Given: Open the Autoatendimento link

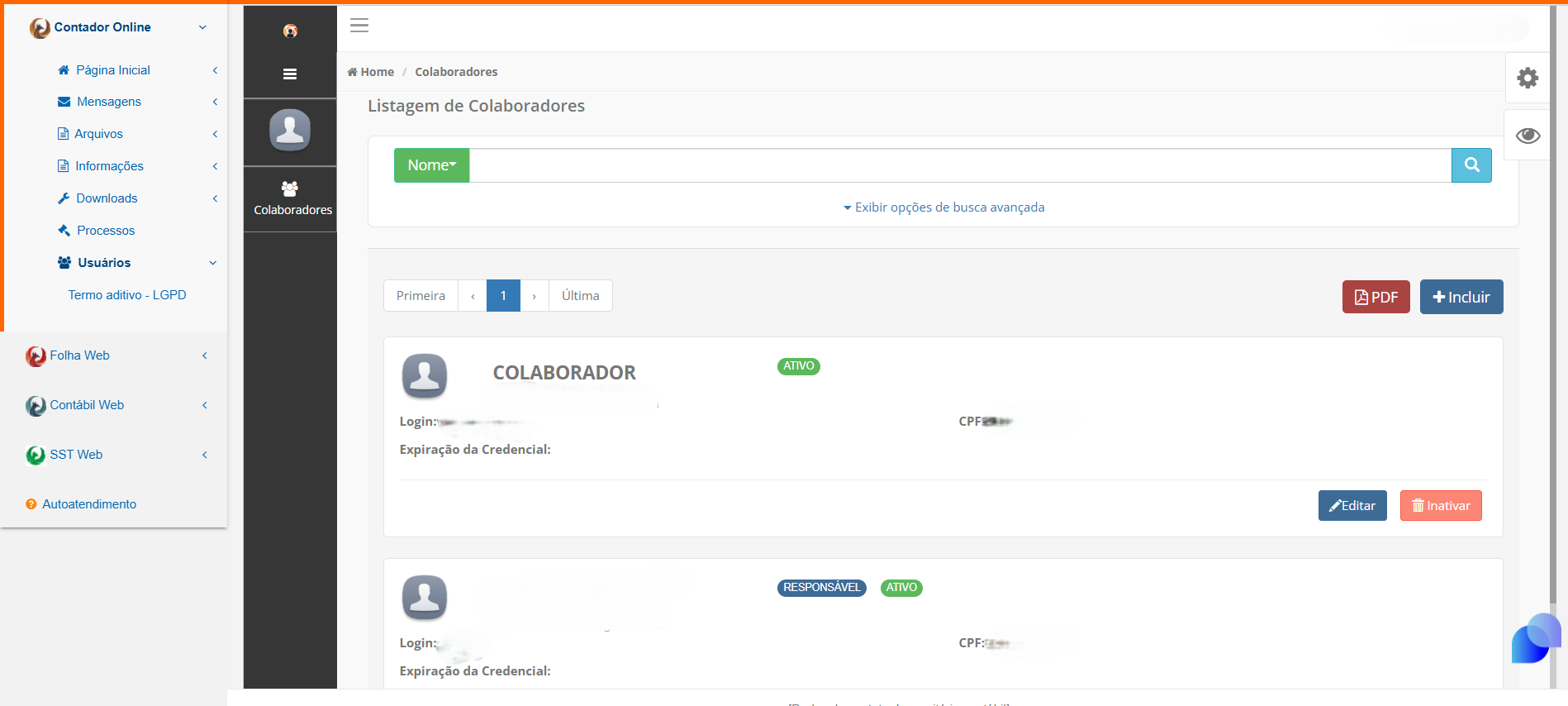Looking at the screenshot, I should [89, 504].
